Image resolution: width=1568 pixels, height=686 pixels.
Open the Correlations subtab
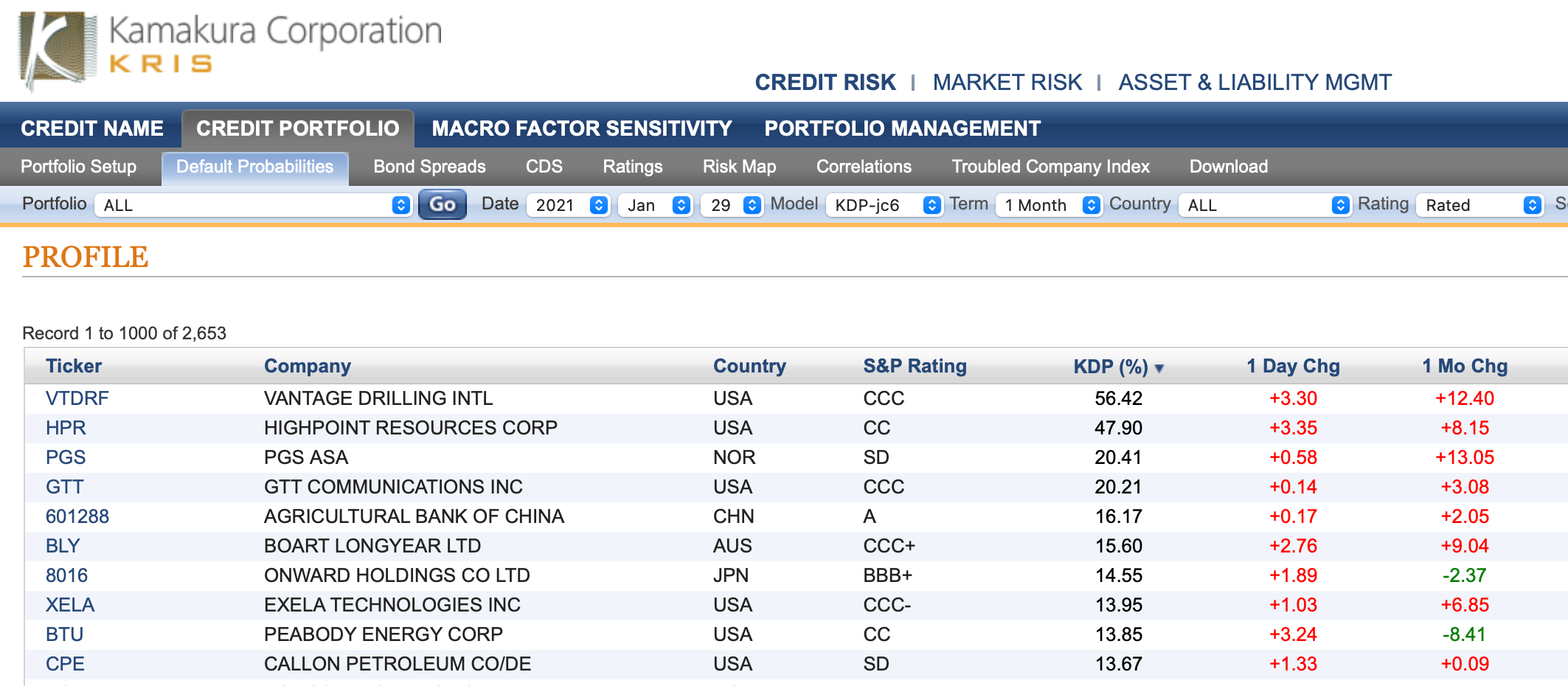pyautogui.click(x=864, y=167)
